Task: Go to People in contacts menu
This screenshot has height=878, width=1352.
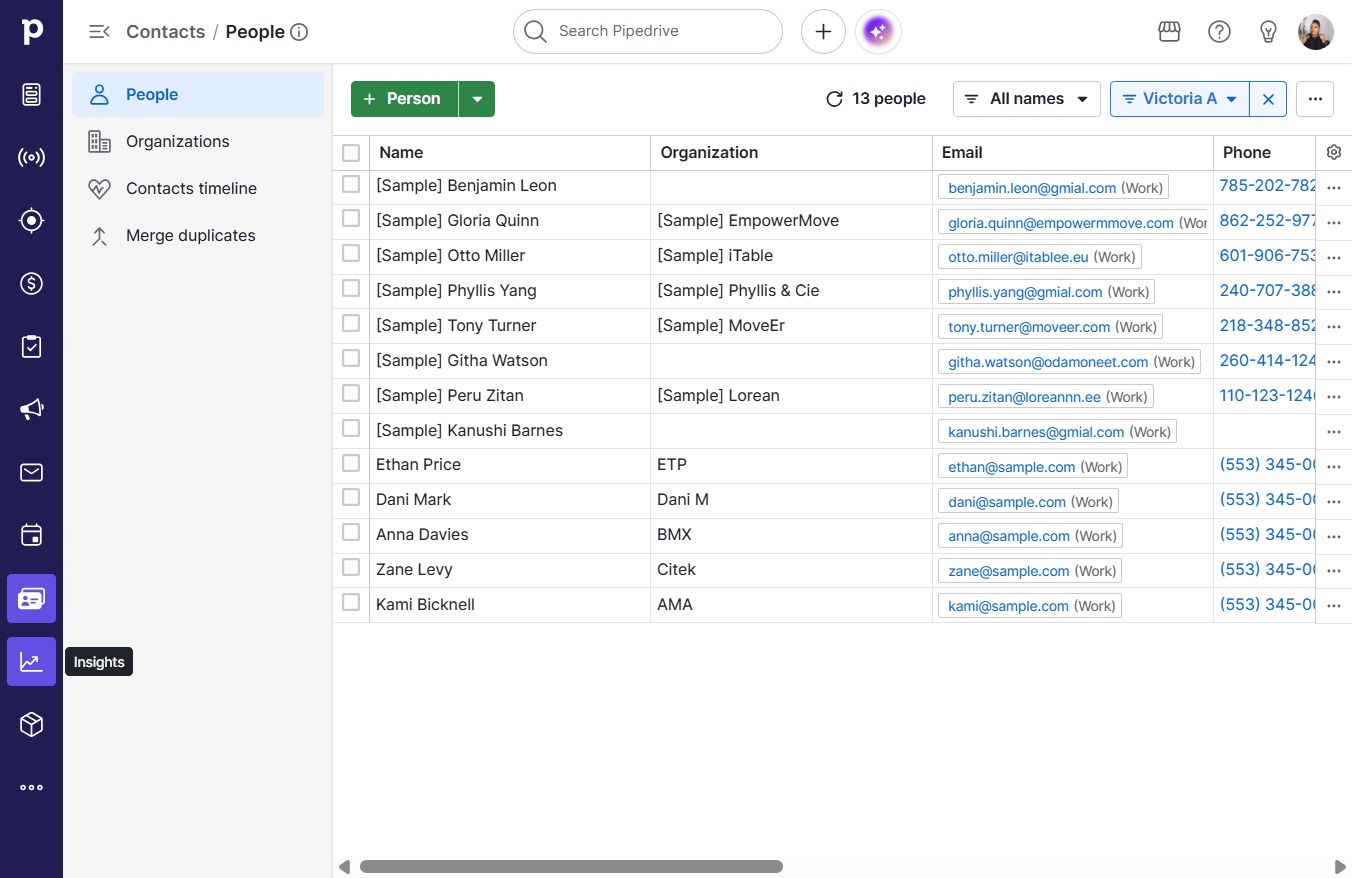Action: tap(198, 95)
